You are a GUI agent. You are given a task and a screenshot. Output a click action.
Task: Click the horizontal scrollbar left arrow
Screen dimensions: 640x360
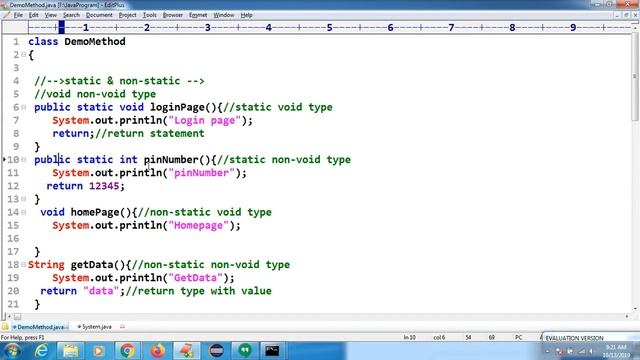pos(9,316)
